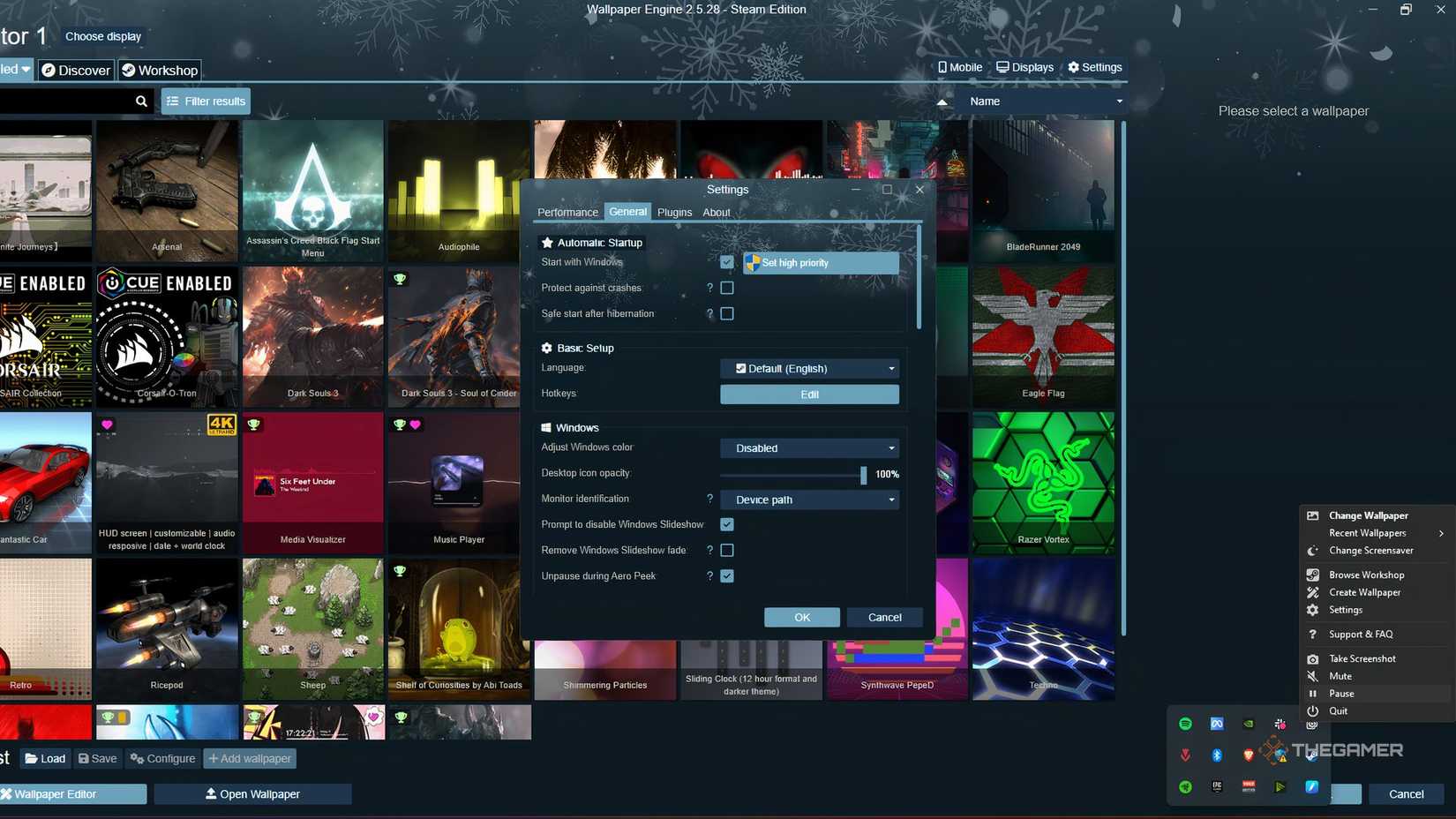Enable Protect against crashes

click(727, 288)
